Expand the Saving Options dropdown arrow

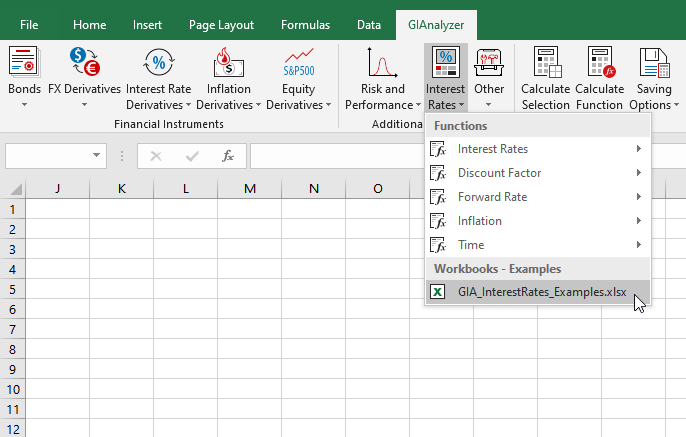pyautogui.click(x=676, y=105)
